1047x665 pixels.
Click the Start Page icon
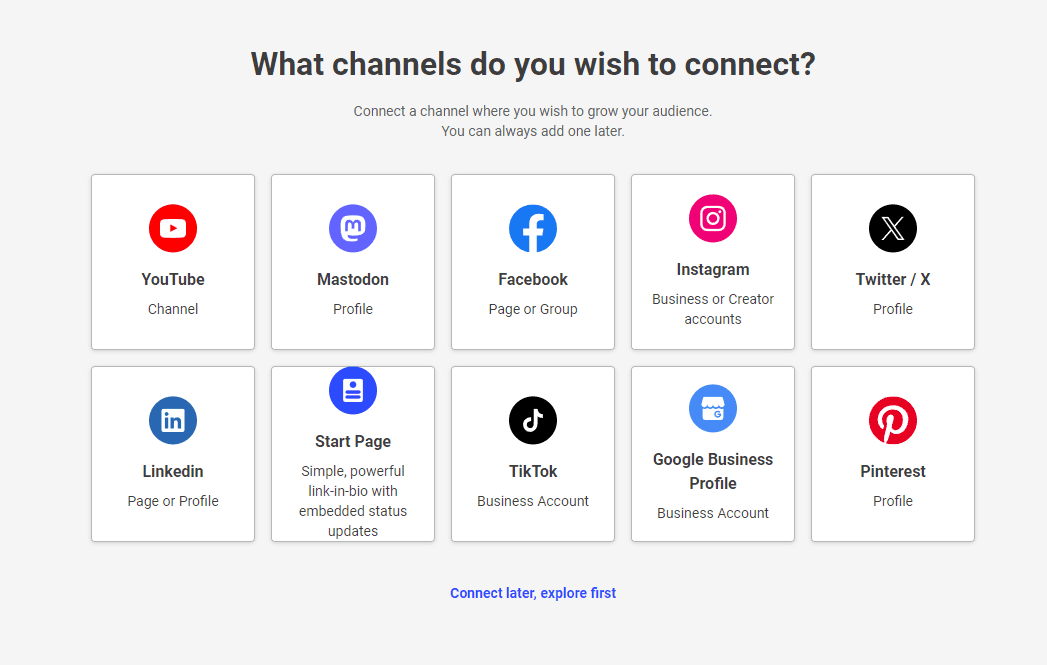tap(352, 390)
